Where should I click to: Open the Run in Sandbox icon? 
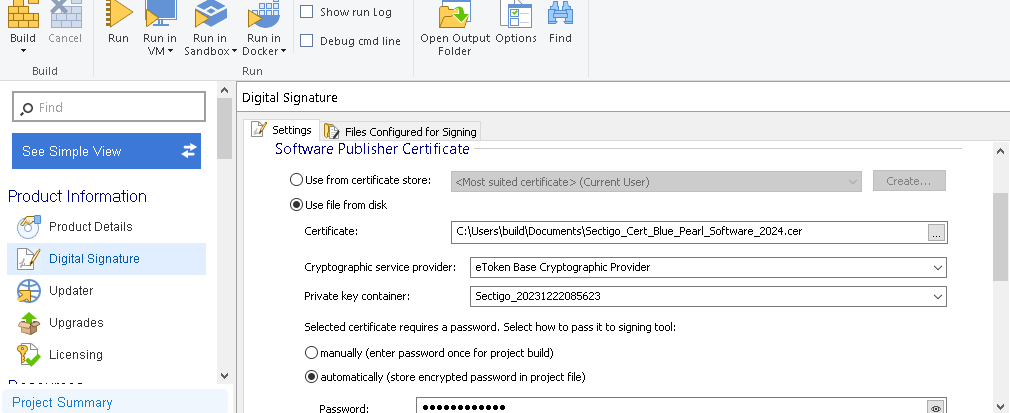[210, 14]
